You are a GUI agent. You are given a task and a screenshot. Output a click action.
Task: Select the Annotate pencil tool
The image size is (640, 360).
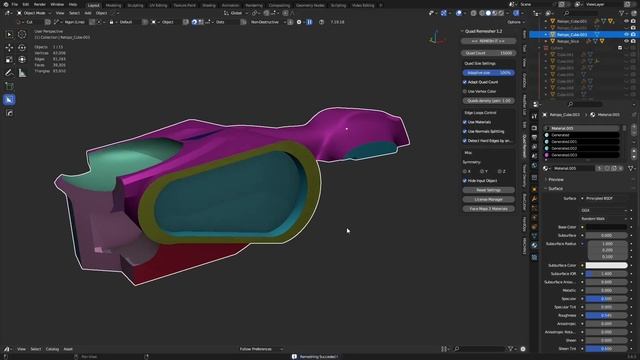click(x=9, y=73)
